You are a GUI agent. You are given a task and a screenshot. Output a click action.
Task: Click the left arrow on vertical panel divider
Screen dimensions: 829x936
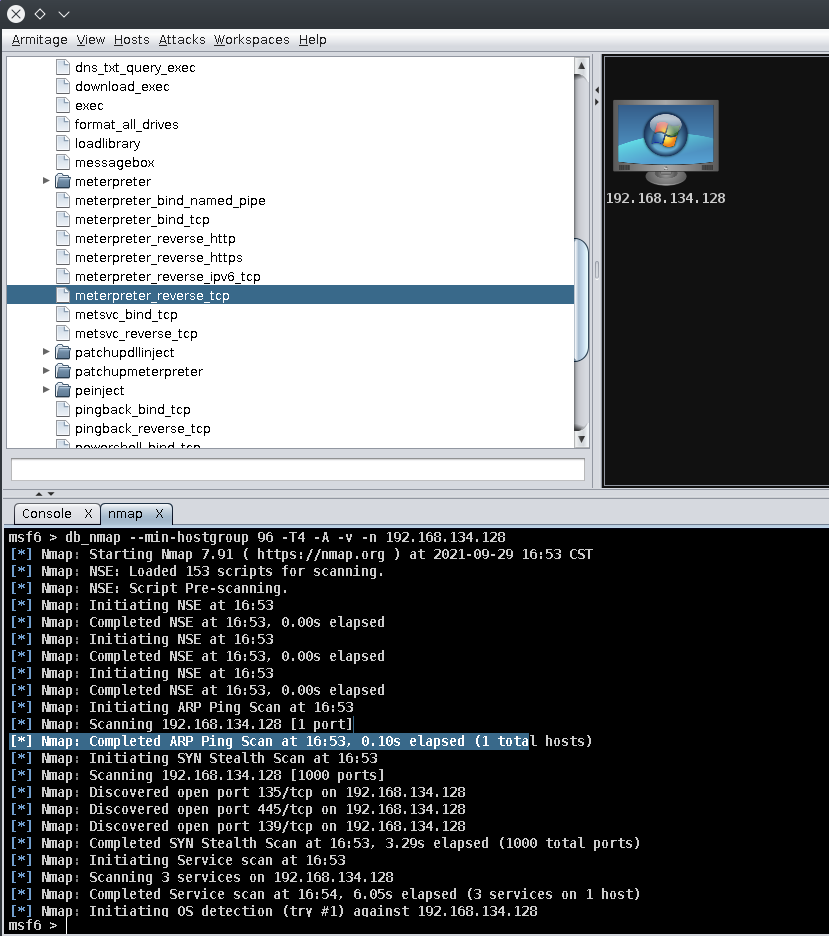point(597,90)
